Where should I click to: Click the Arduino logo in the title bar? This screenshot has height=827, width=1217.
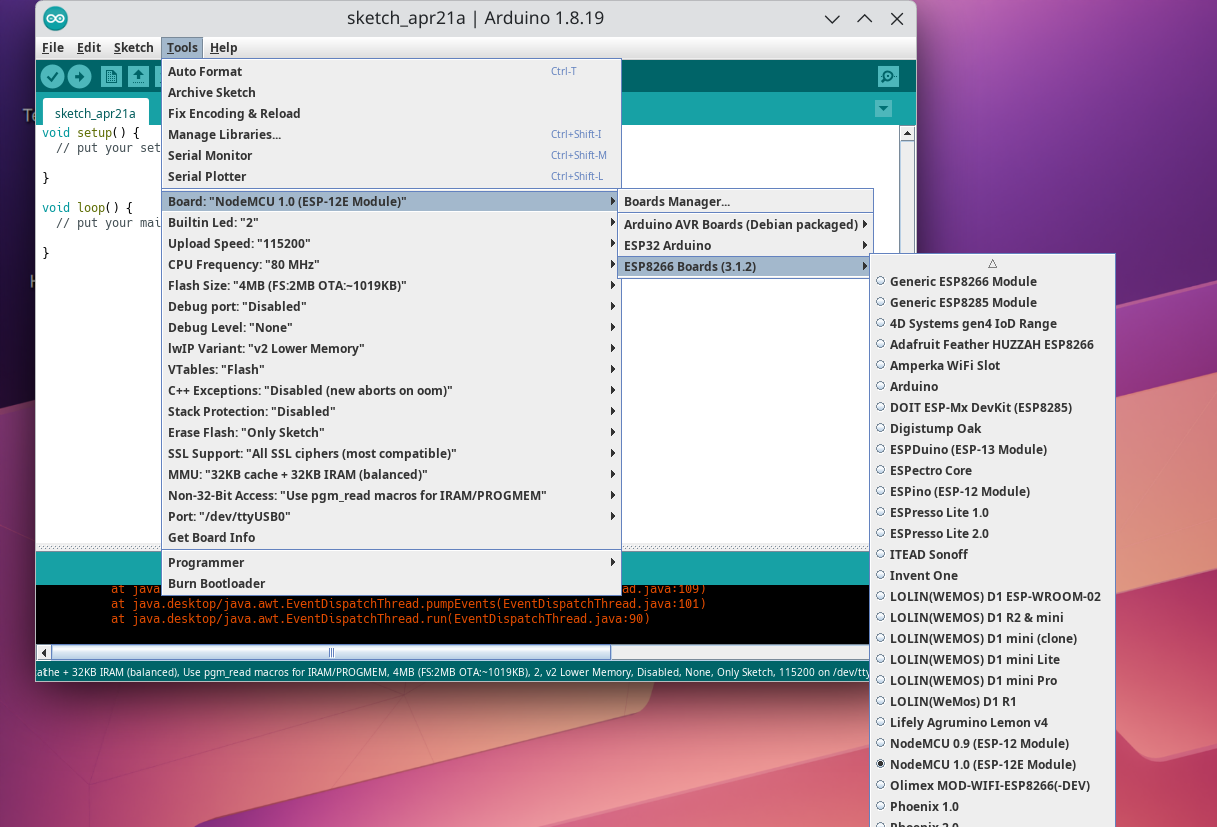[x=56, y=18]
